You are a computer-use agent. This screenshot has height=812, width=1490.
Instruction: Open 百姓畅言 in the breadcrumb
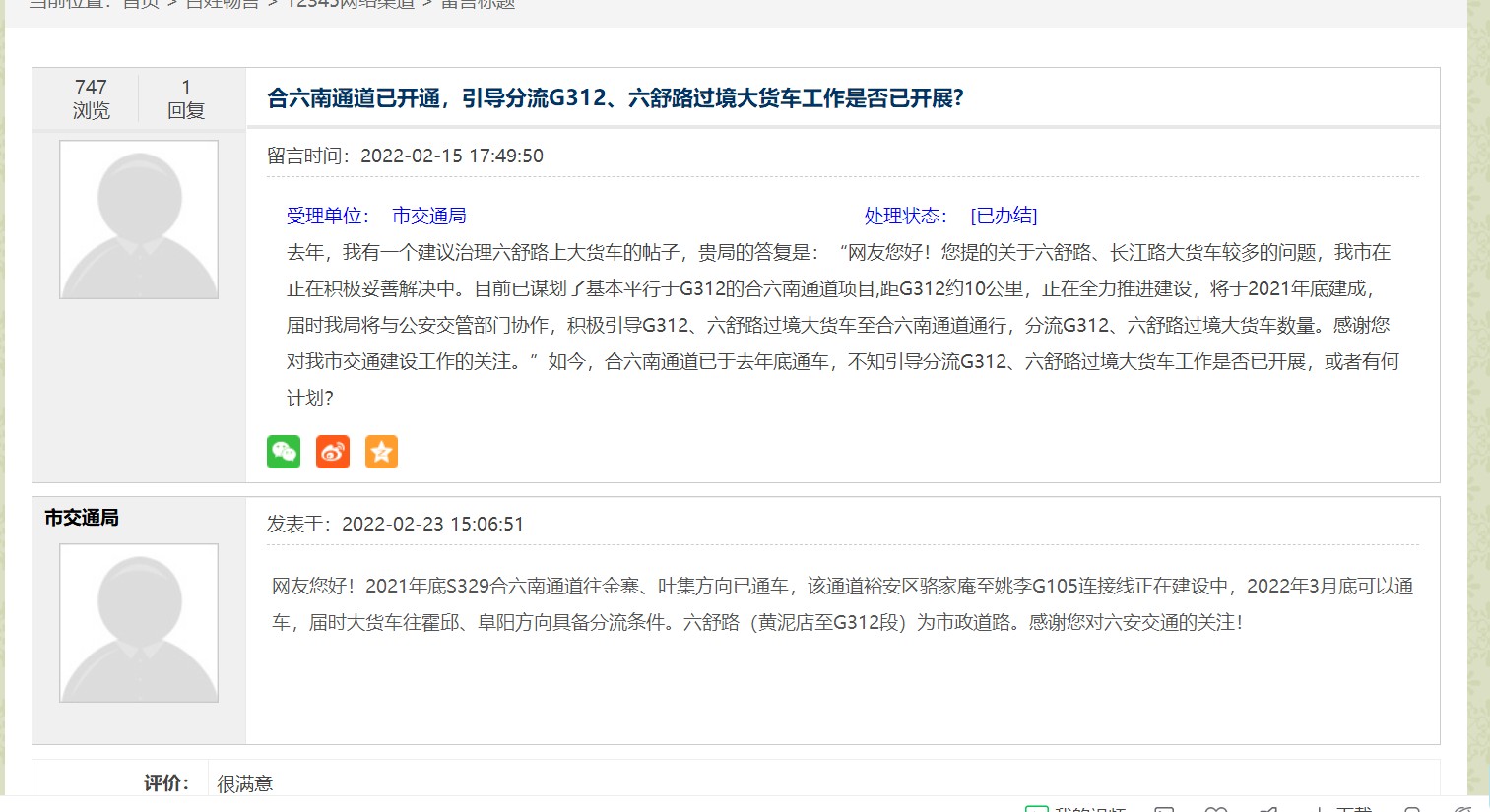[223, 4]
